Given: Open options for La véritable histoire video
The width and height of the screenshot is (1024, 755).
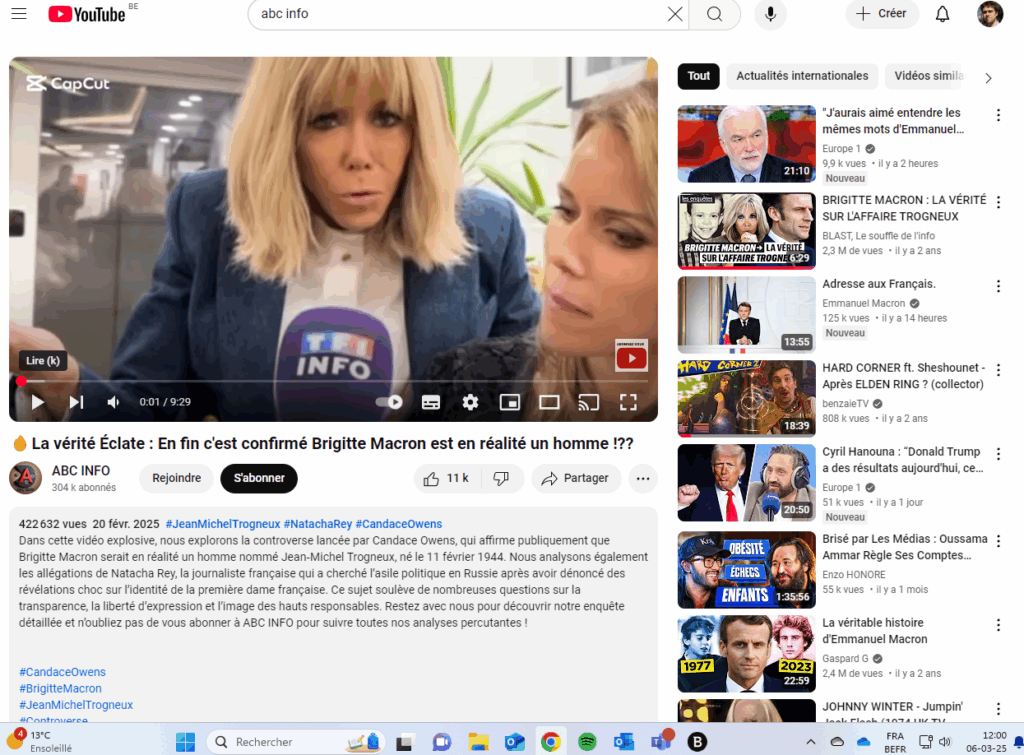Looking at the screenshot, I should (x=999, y=625).
